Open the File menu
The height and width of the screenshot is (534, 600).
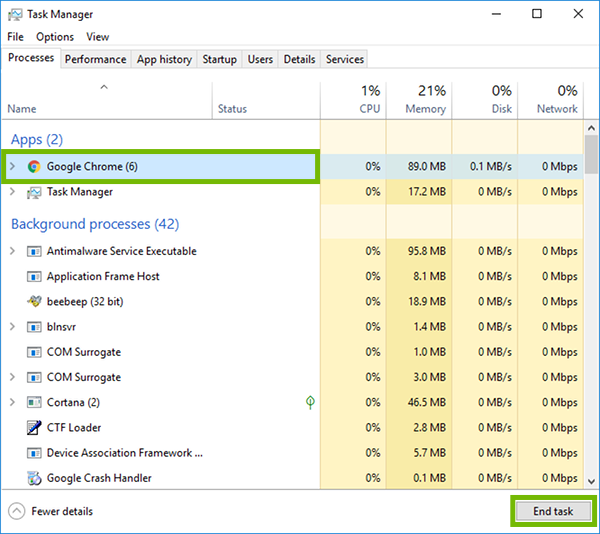(x=15, y=37)
